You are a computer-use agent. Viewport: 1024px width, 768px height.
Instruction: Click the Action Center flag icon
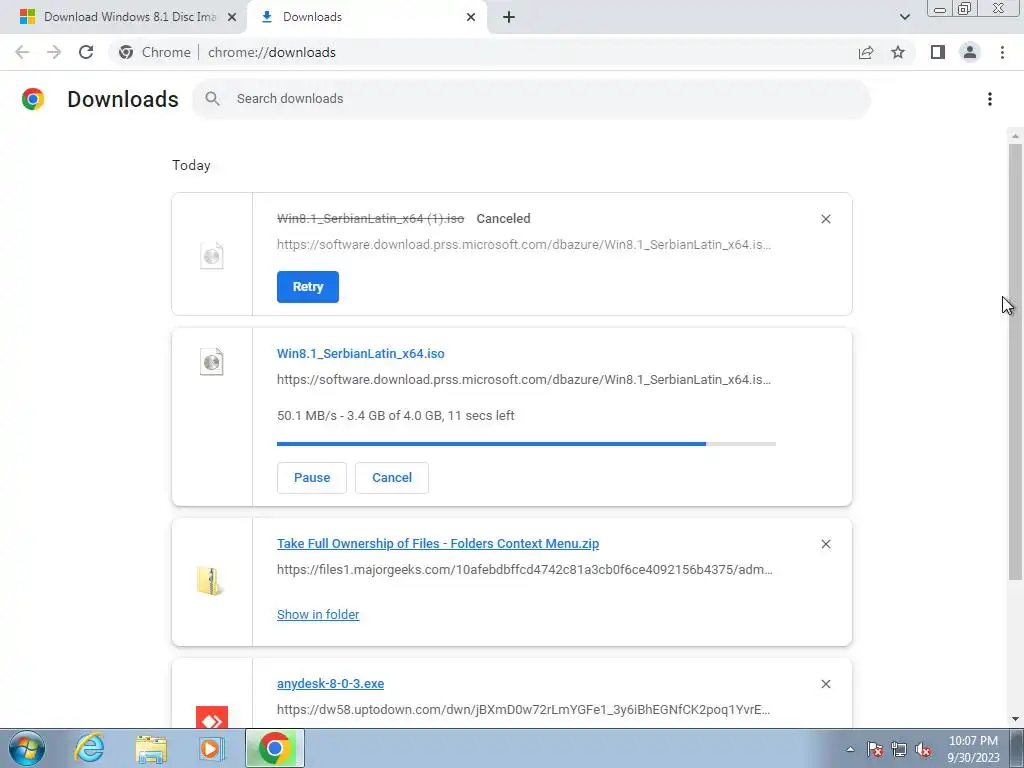click(874, 749)
